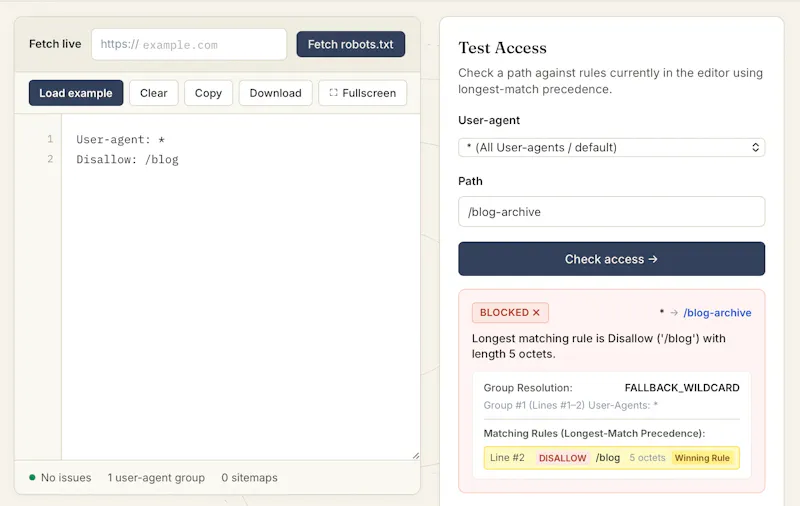This screenshot has height=506, width=800.
Task: Click the '5 octets' rule length text
Action: [x=647, y=458]
